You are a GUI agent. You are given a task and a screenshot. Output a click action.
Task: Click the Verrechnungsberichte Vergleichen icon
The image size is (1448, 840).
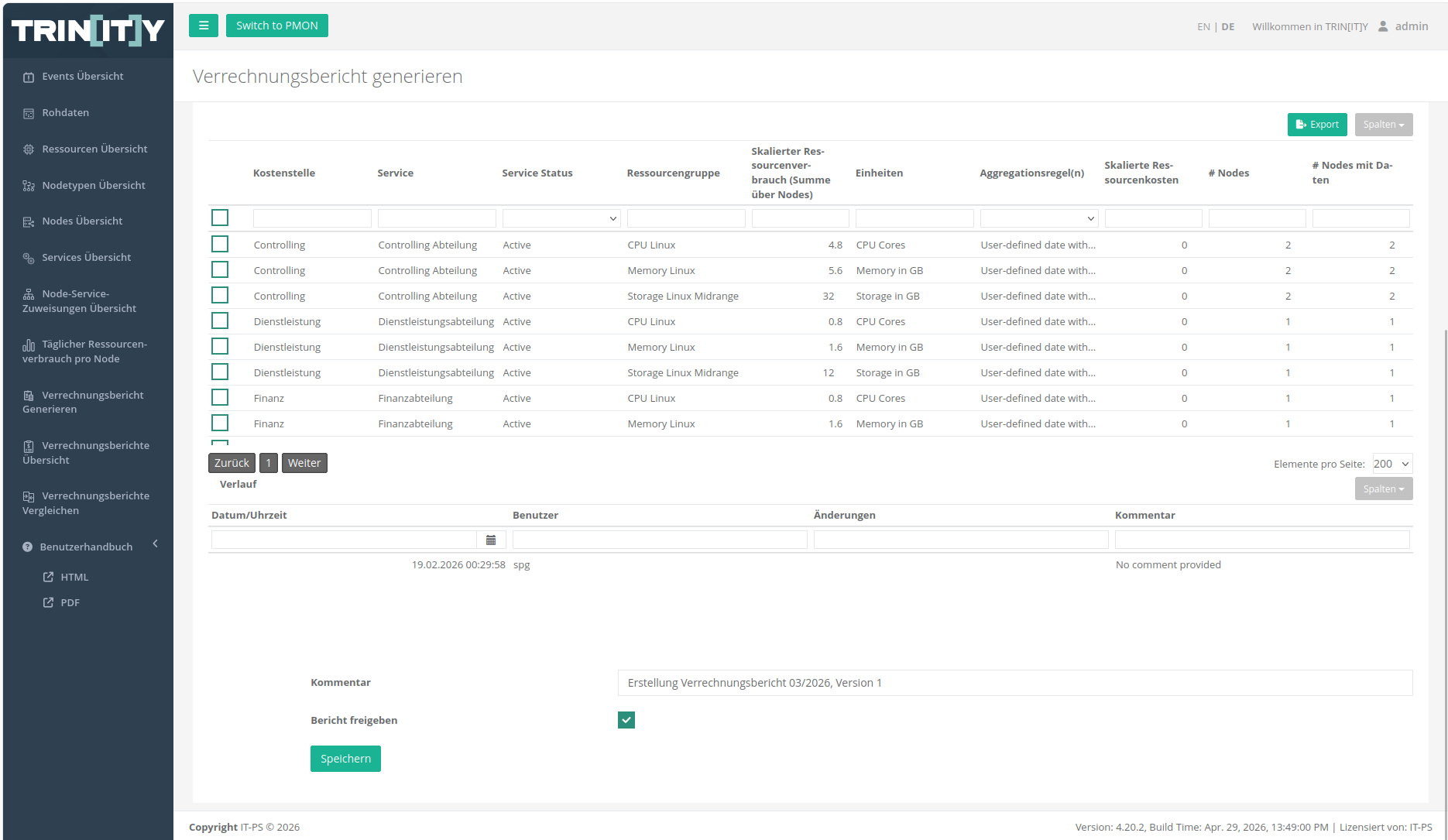coord(29,496)
